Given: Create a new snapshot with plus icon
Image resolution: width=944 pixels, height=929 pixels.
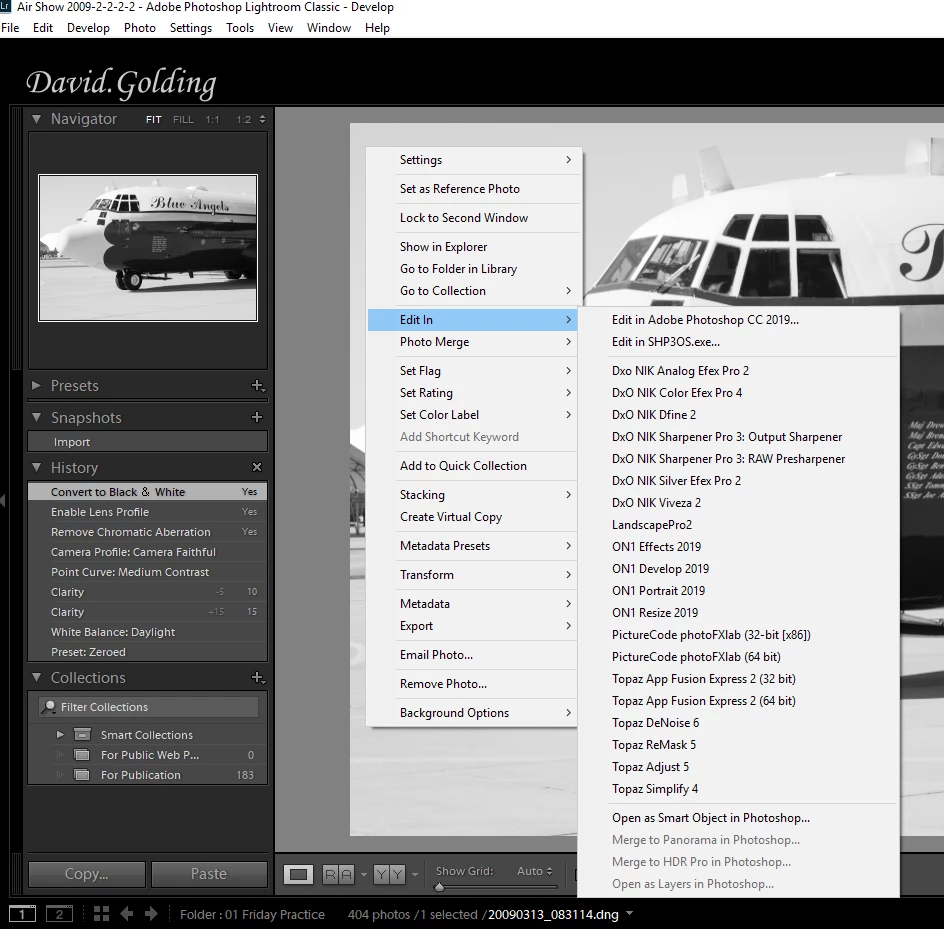Looking at the screenshot, I should 257,417.
